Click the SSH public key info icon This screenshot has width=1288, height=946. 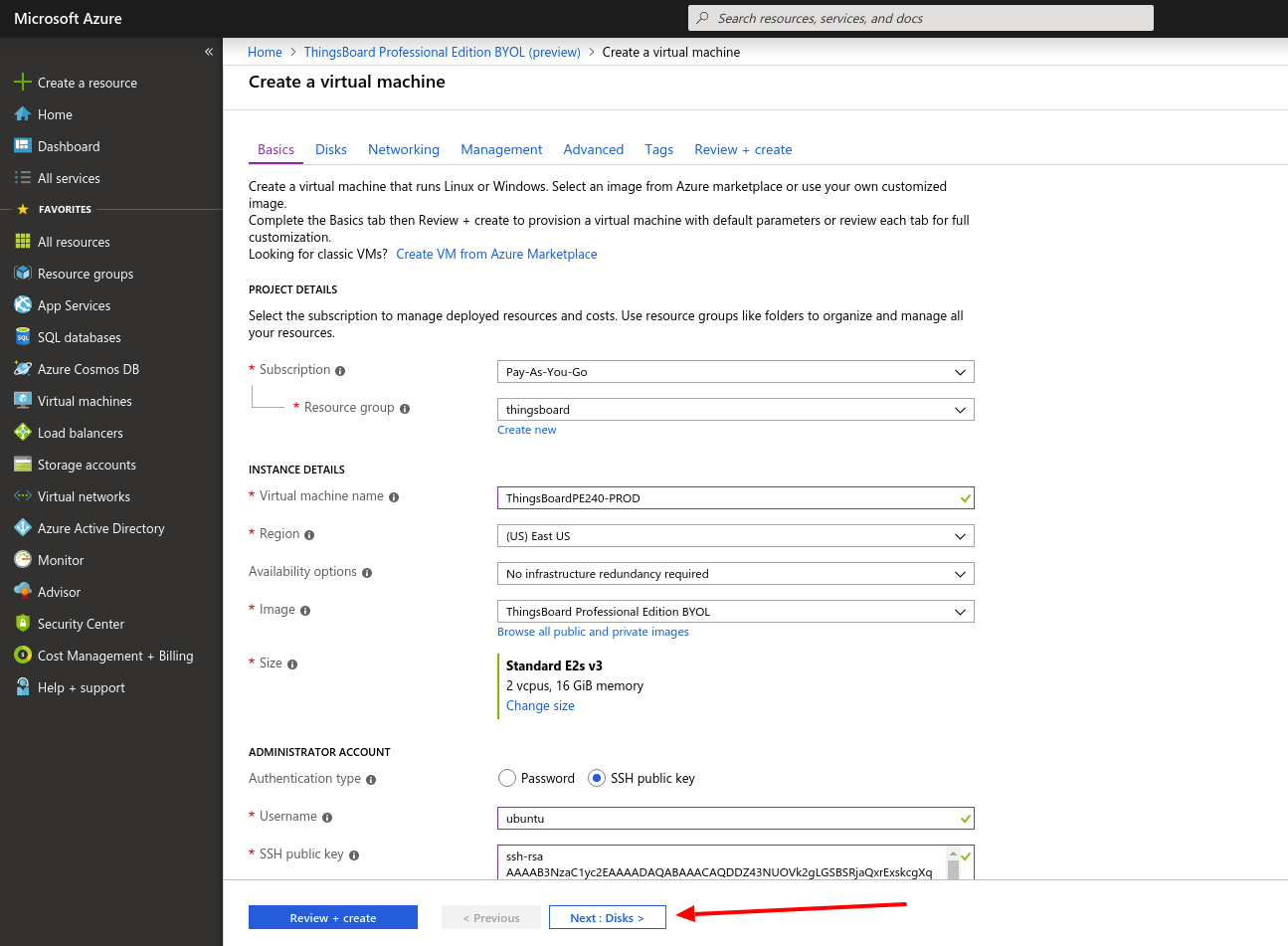[354, 855]
